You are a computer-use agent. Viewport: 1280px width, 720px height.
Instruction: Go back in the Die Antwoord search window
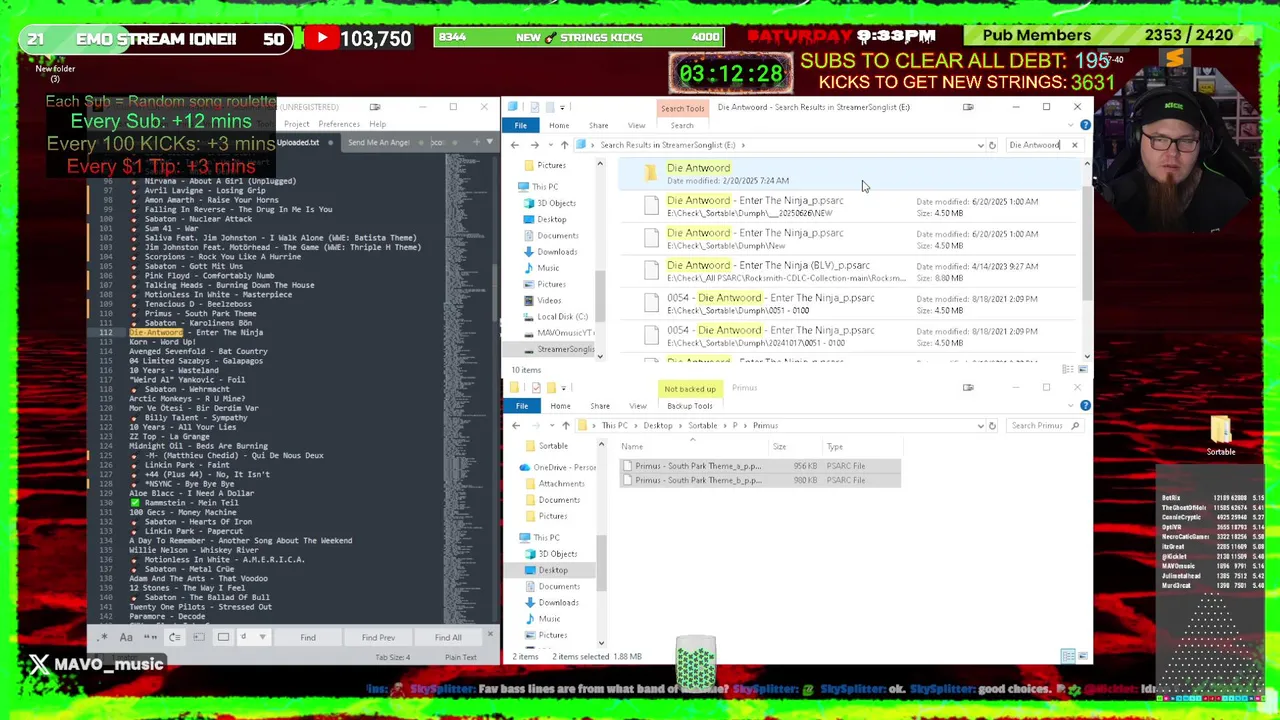(515, 145)
